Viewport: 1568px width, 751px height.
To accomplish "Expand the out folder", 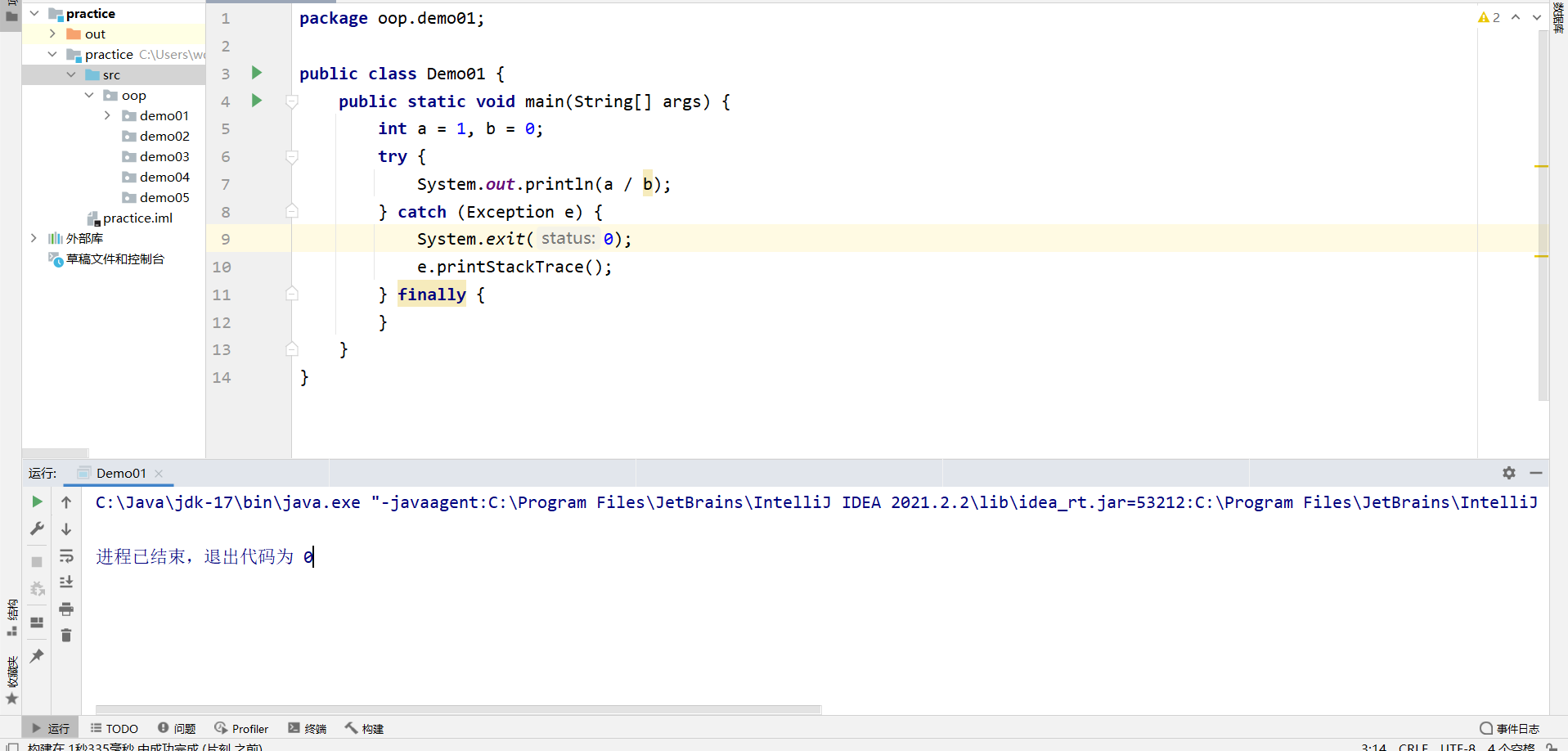I will [52, 34].
